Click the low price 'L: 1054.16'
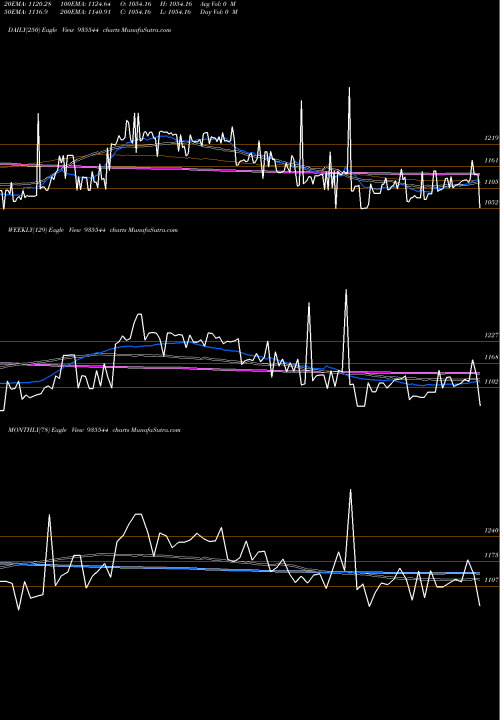The image size is (500, 720). pos(176,12)
